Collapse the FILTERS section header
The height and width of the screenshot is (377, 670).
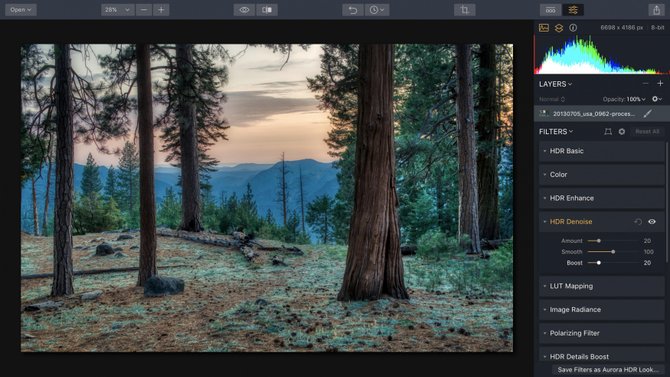(556, 132)
